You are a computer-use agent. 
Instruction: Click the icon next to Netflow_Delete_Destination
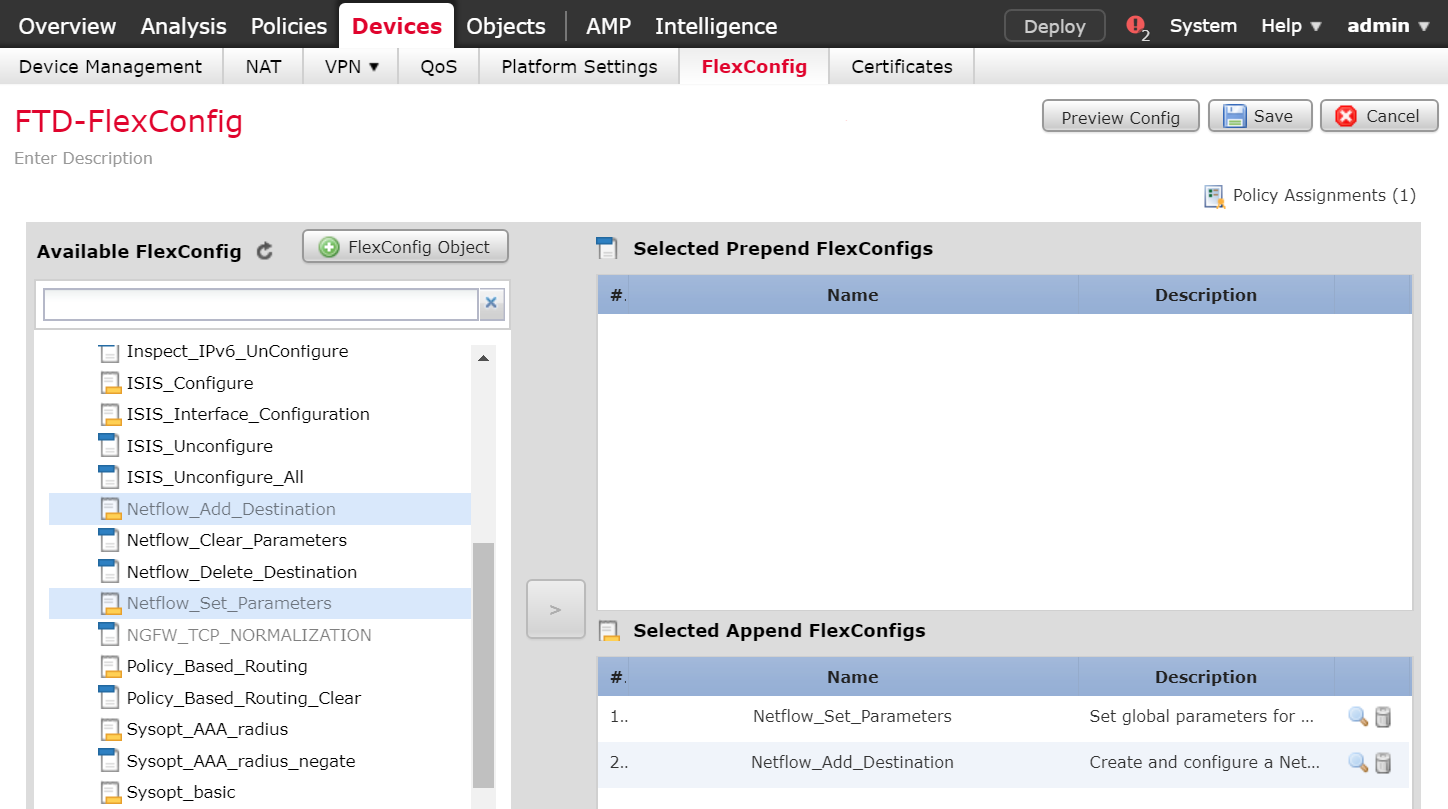tap(109, 572)
